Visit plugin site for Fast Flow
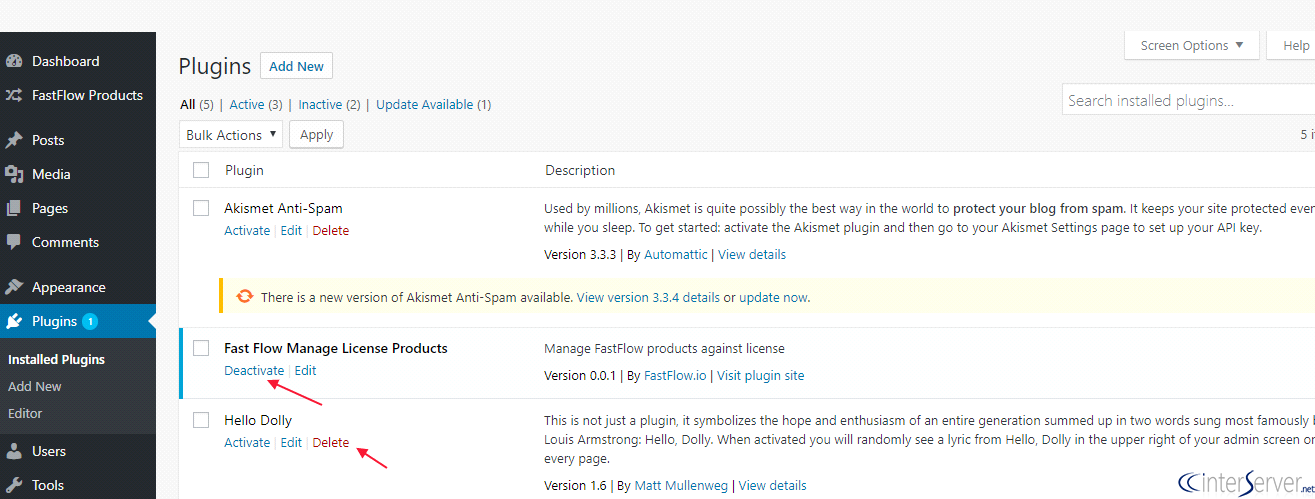The image size is (1315, 499). [x=761, y=376]
